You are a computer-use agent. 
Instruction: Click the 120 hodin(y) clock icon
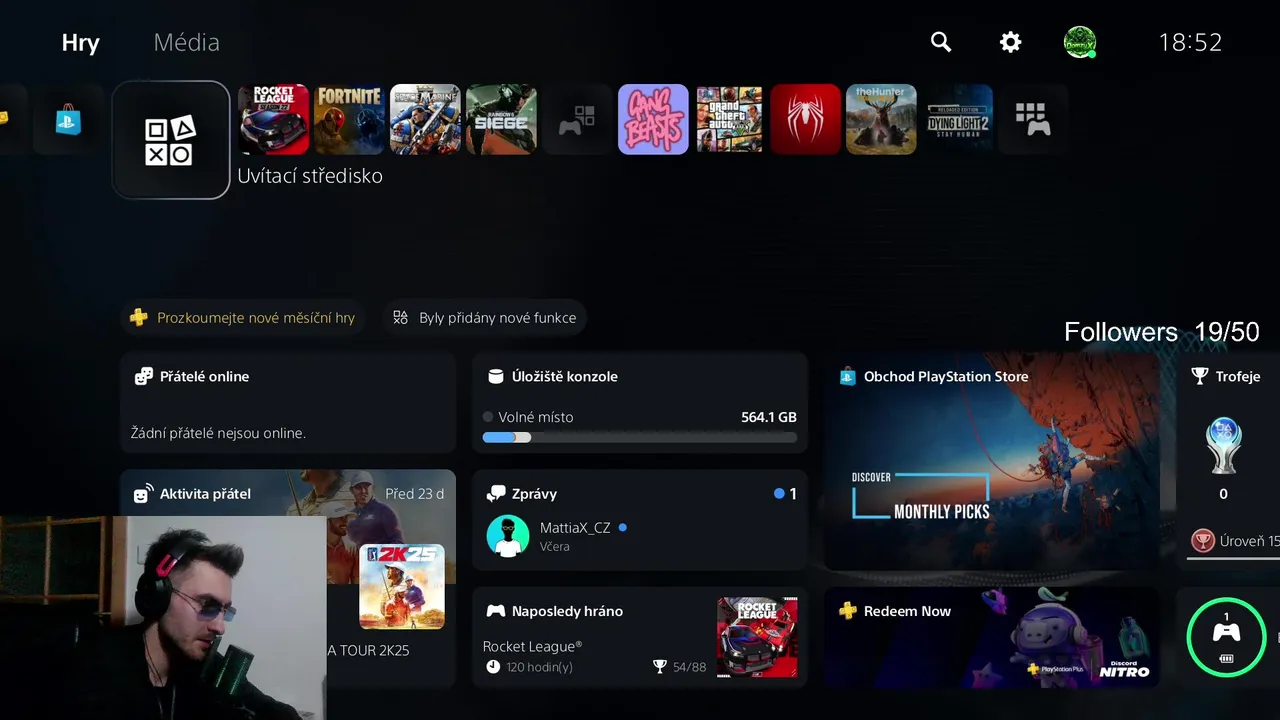point(492,667)
